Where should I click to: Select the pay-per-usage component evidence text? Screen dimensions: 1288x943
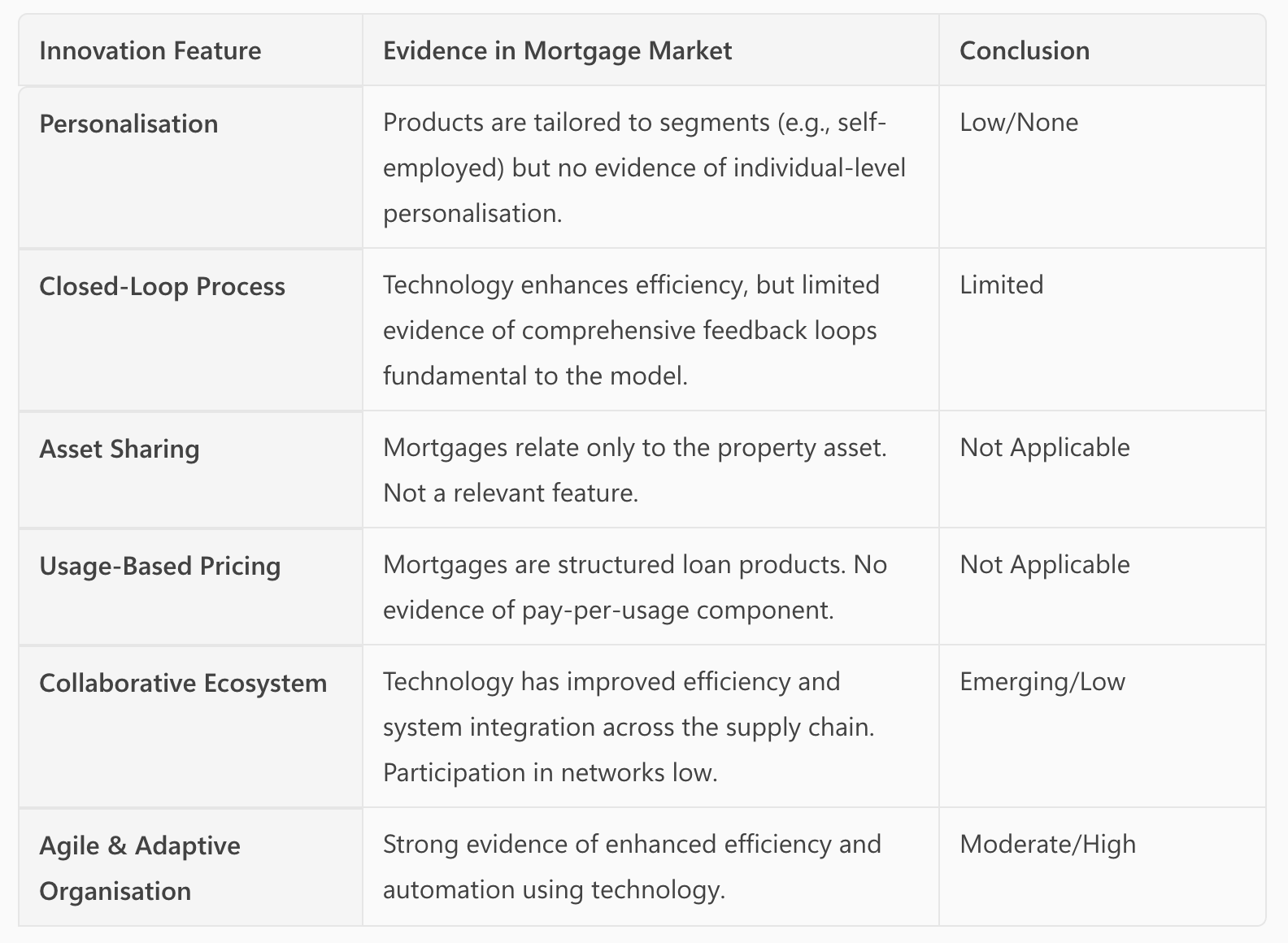[x=634, y=587]
